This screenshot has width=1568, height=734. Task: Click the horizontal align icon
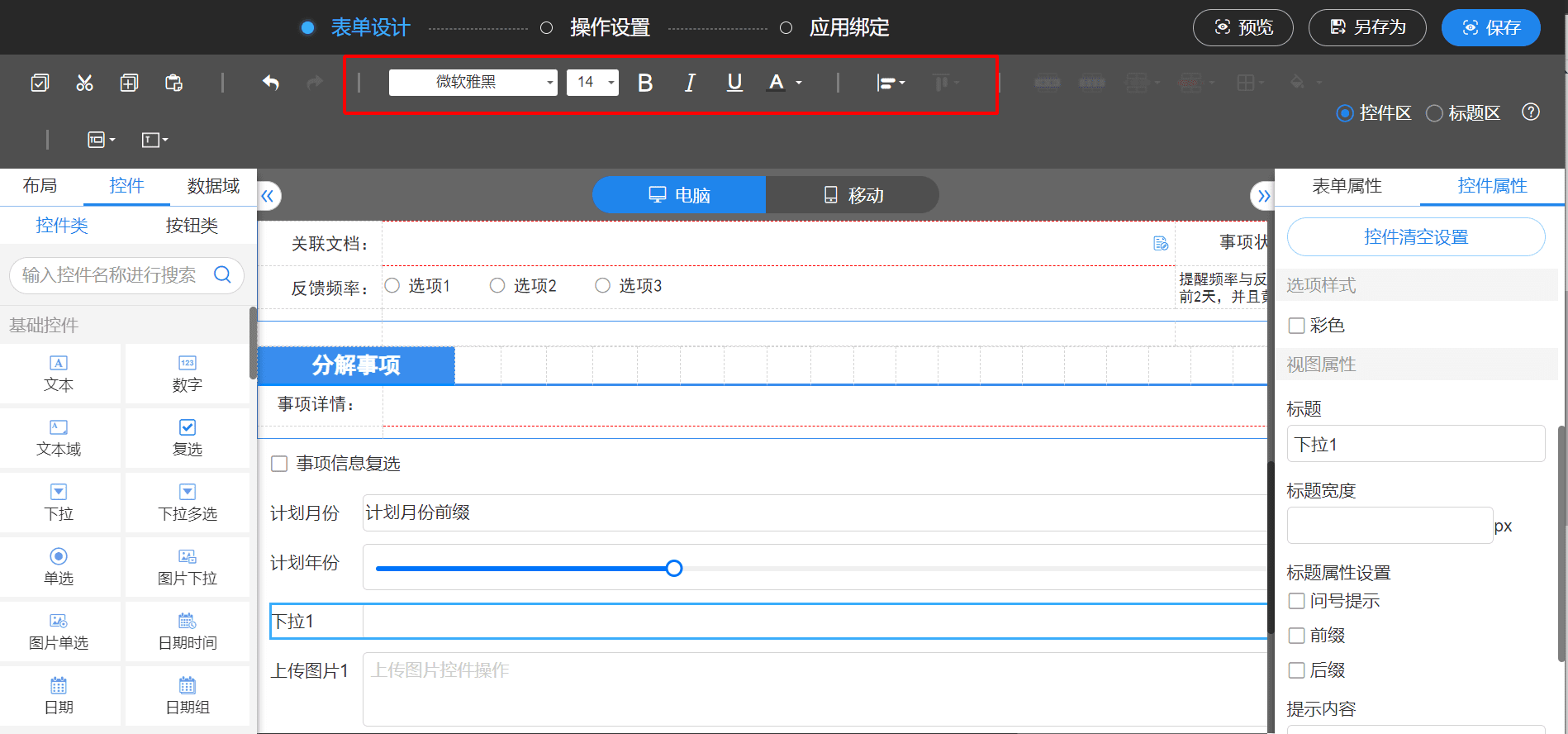(x=886, y=83)
